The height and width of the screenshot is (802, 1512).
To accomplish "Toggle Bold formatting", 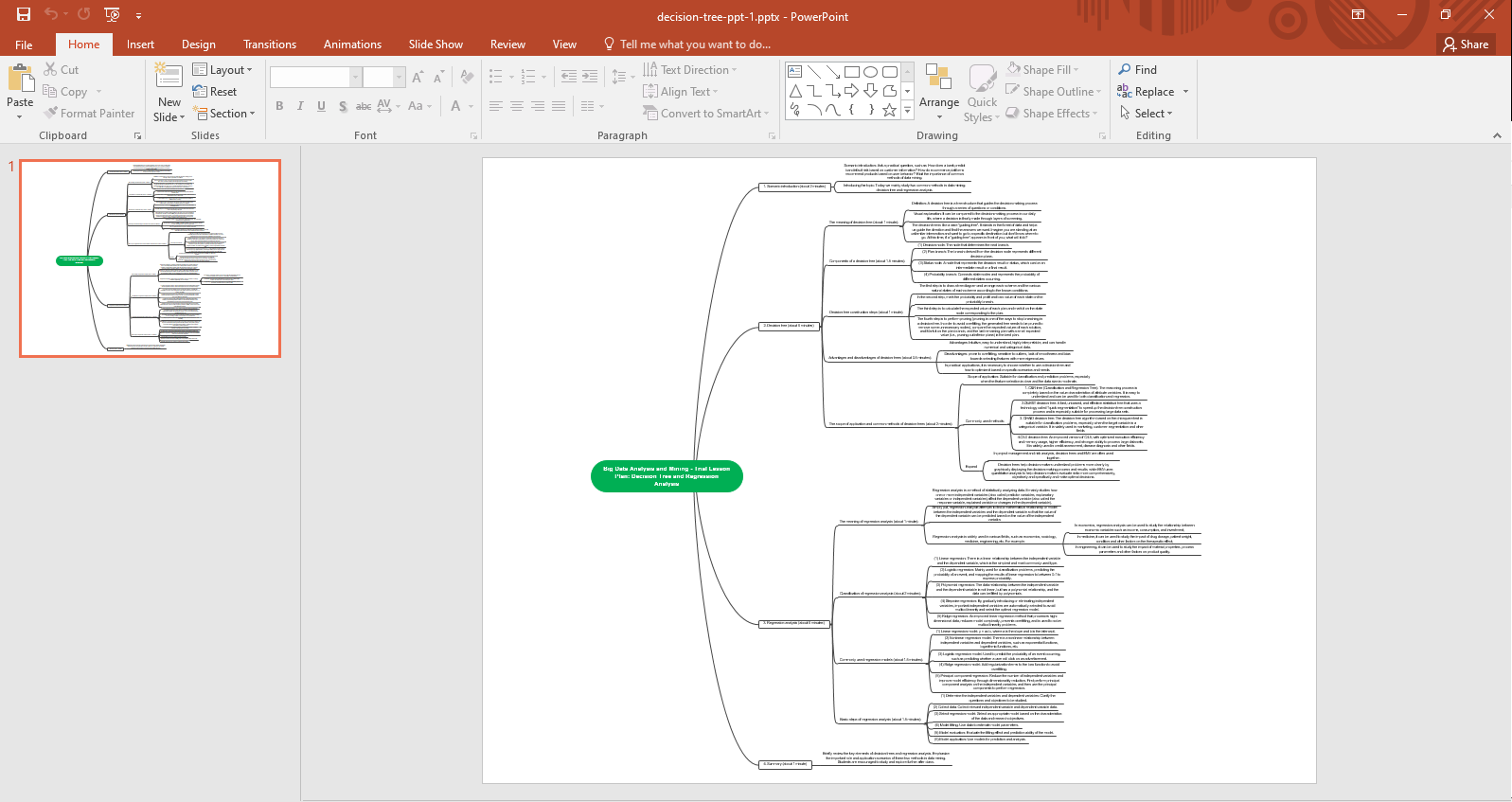I will coord(279,106).
